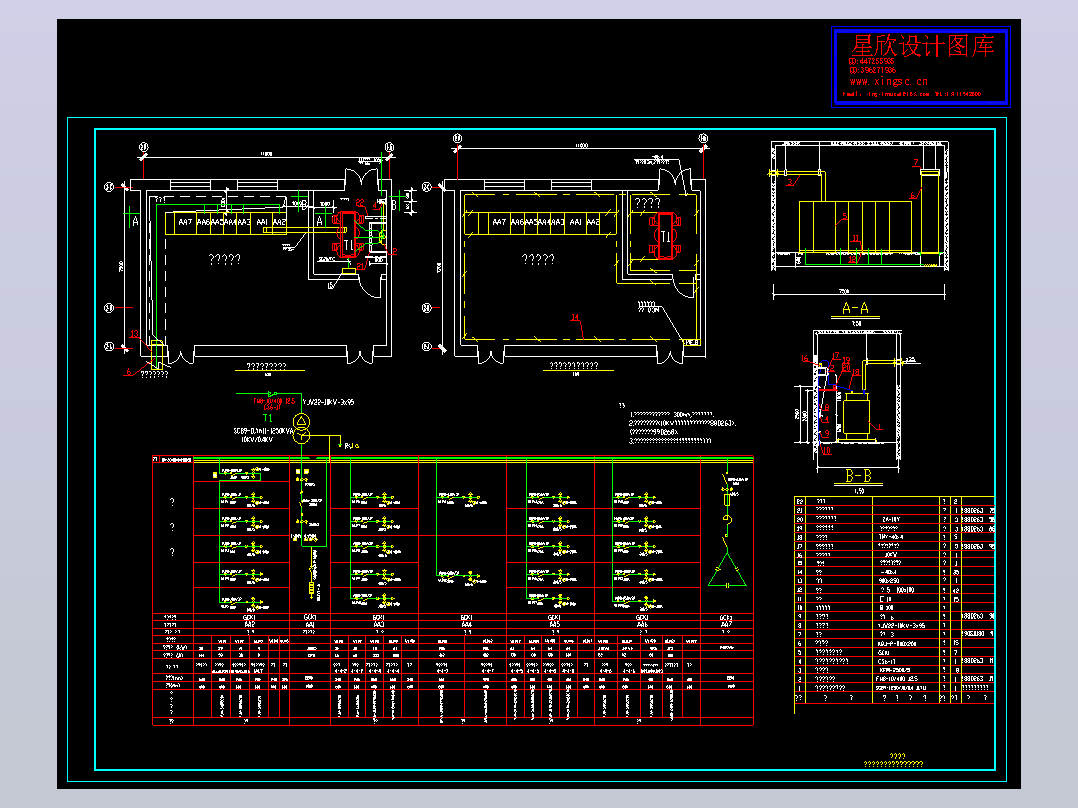Click the red "12" callout in section A-A
This screenshot has width=1078, height=808.
coord(852,259)
